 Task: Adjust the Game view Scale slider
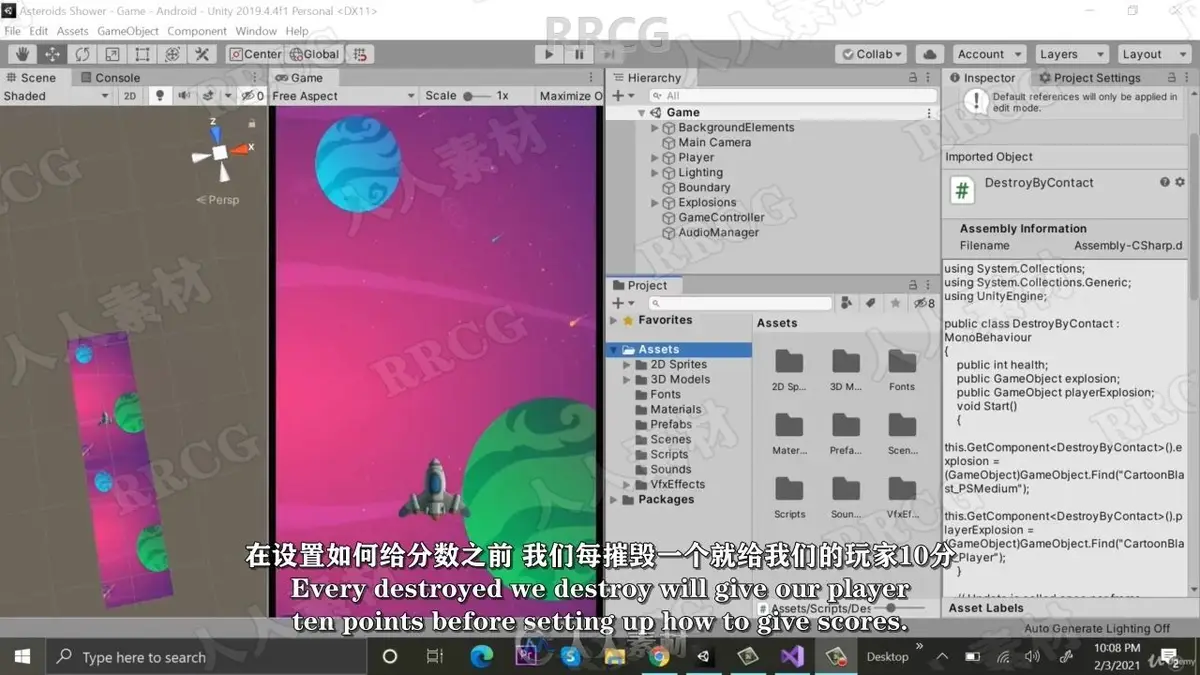pyautogui.click(x=477, y=96)
